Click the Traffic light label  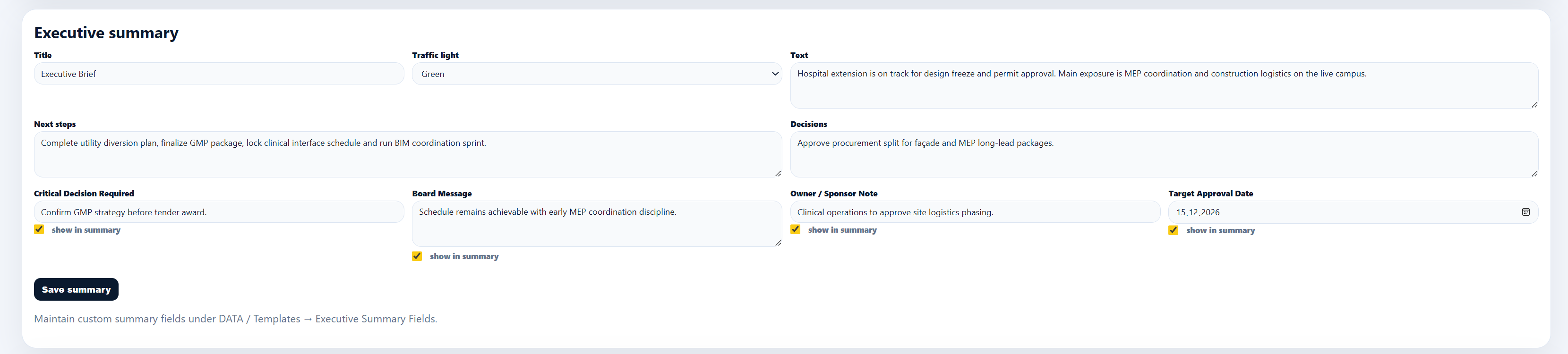[435, 55]
